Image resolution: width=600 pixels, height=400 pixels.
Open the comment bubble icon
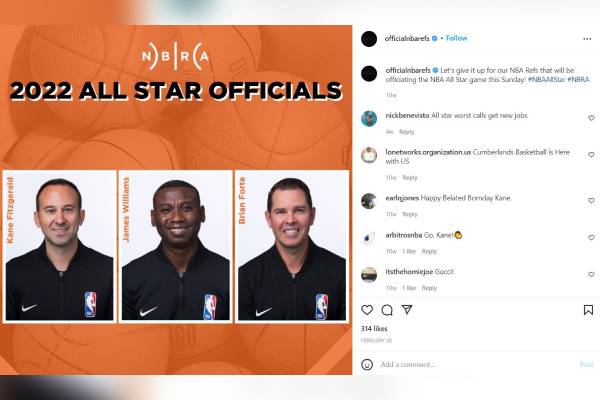click(387, 310)
